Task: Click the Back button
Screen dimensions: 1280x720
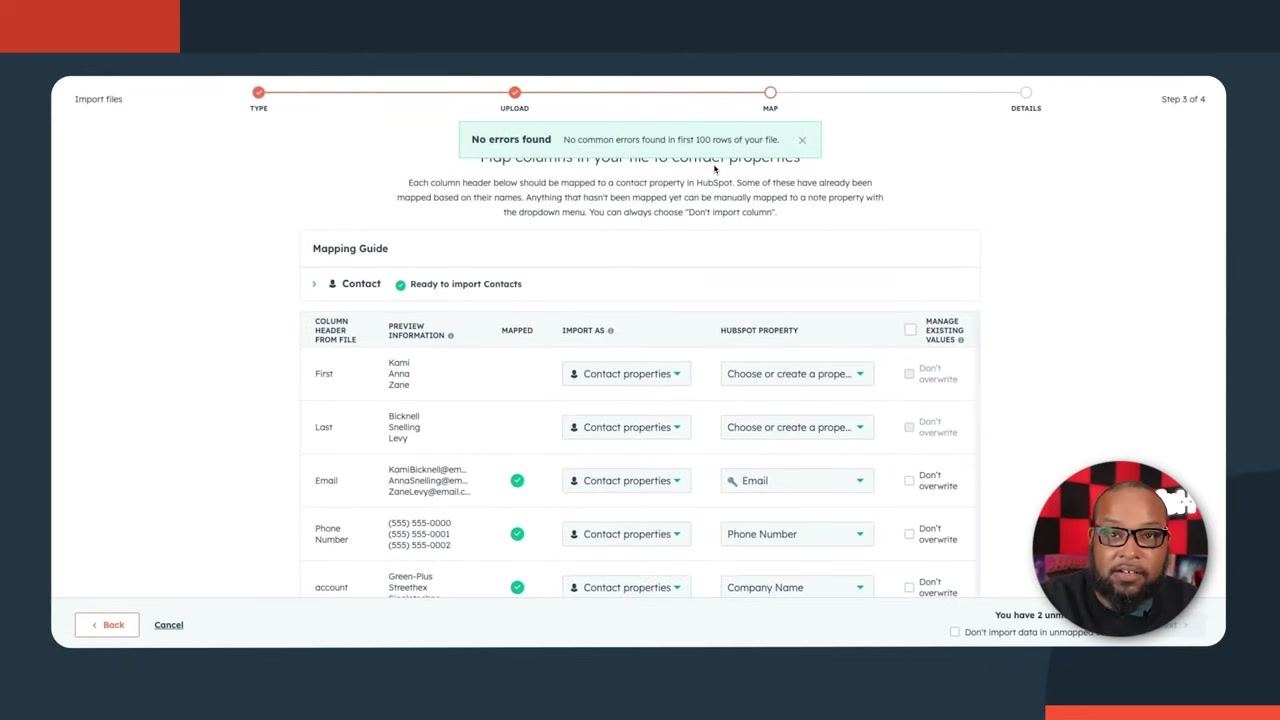Action: tap(107, 625)
